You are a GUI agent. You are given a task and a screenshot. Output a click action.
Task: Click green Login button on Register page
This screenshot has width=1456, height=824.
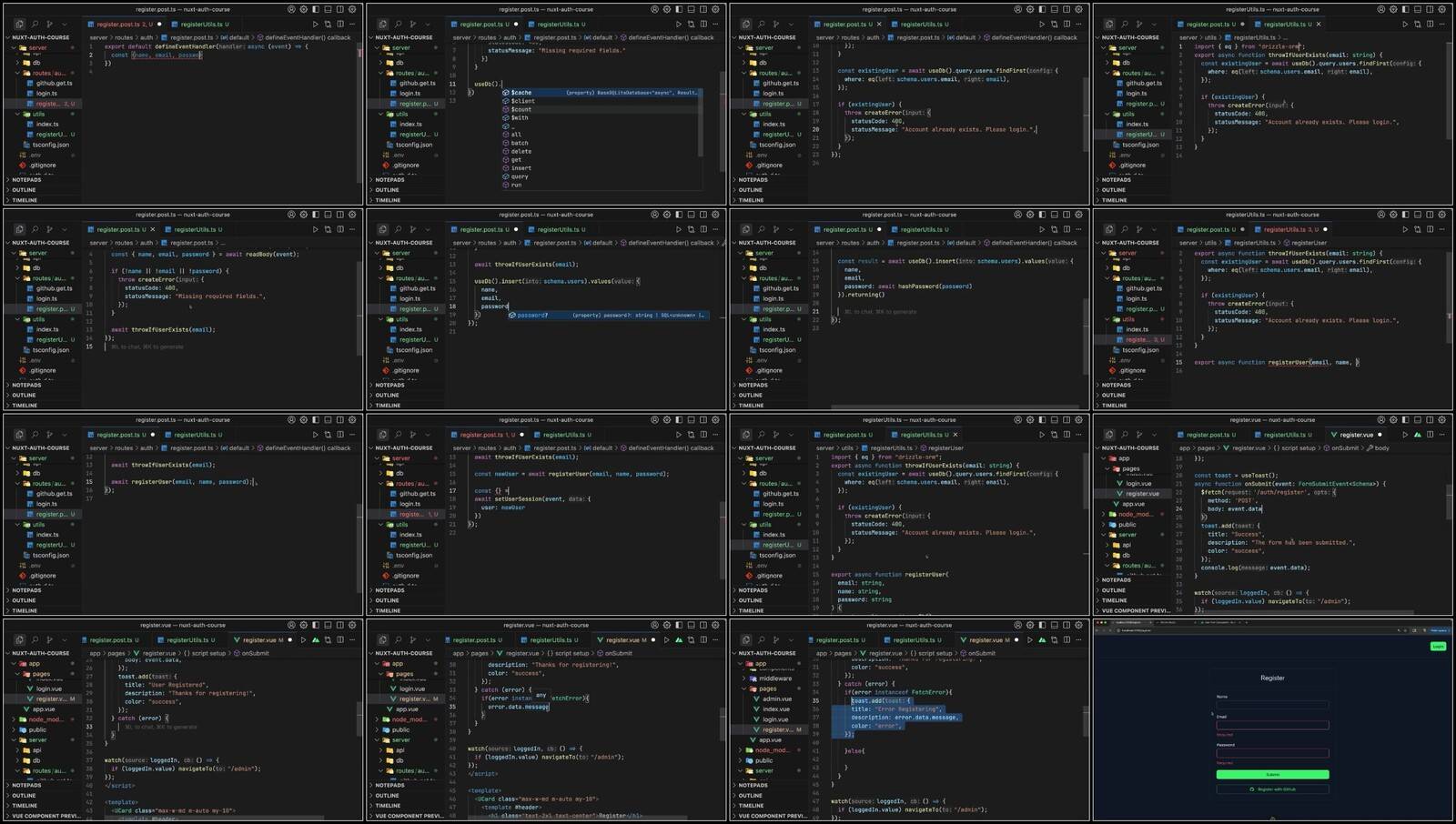coord(1438,647)
